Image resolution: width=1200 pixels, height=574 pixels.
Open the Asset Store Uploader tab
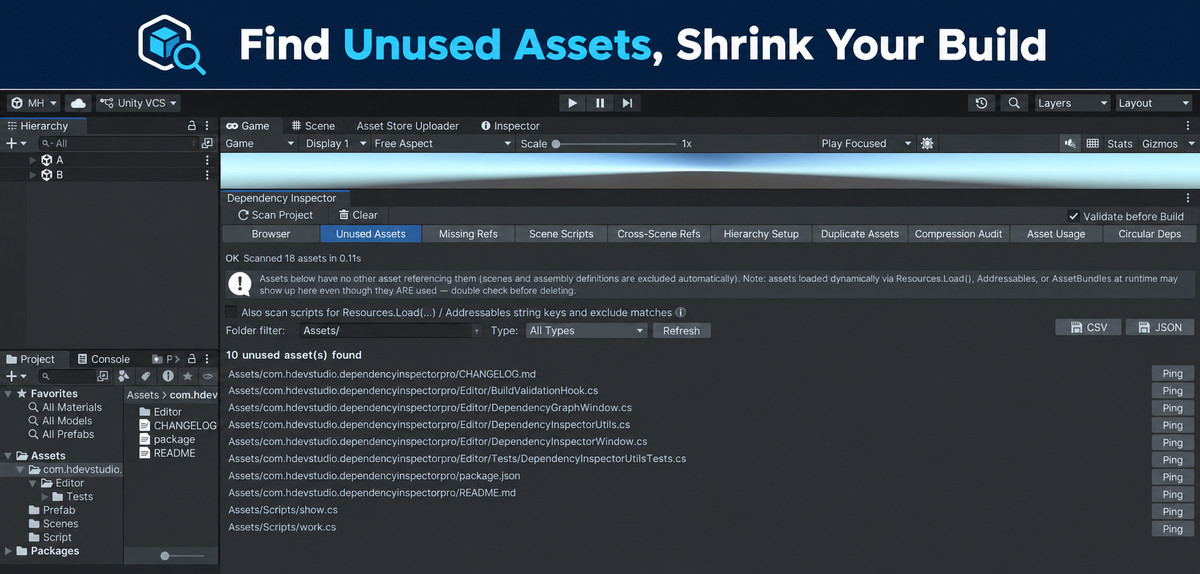(408, 126)
